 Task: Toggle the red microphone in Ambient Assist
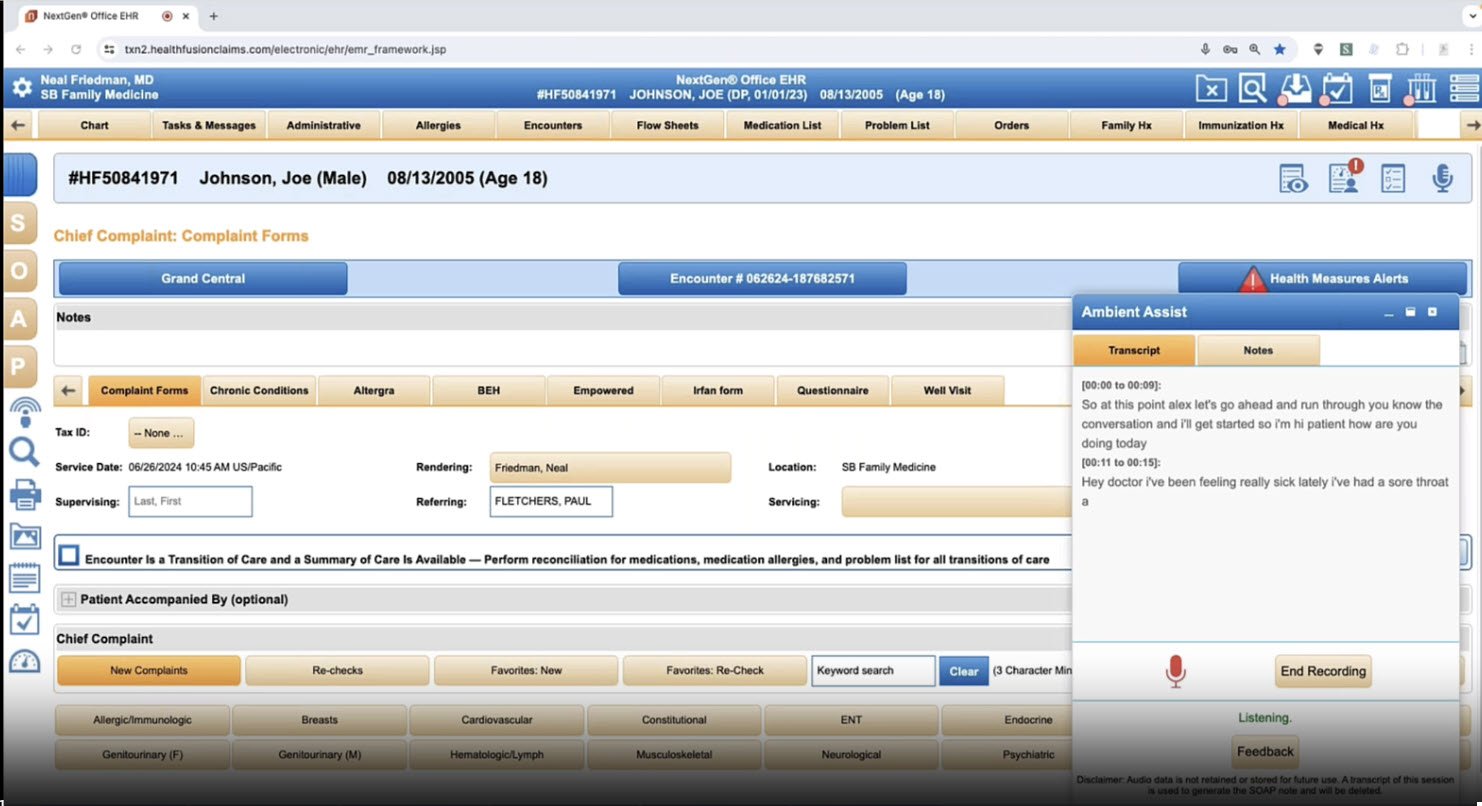pos(1176,671)
